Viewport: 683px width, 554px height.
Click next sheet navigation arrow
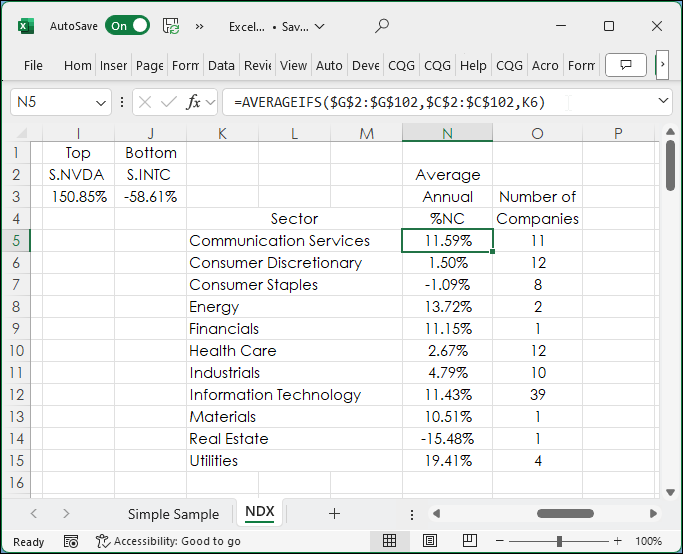pos(66,513)
